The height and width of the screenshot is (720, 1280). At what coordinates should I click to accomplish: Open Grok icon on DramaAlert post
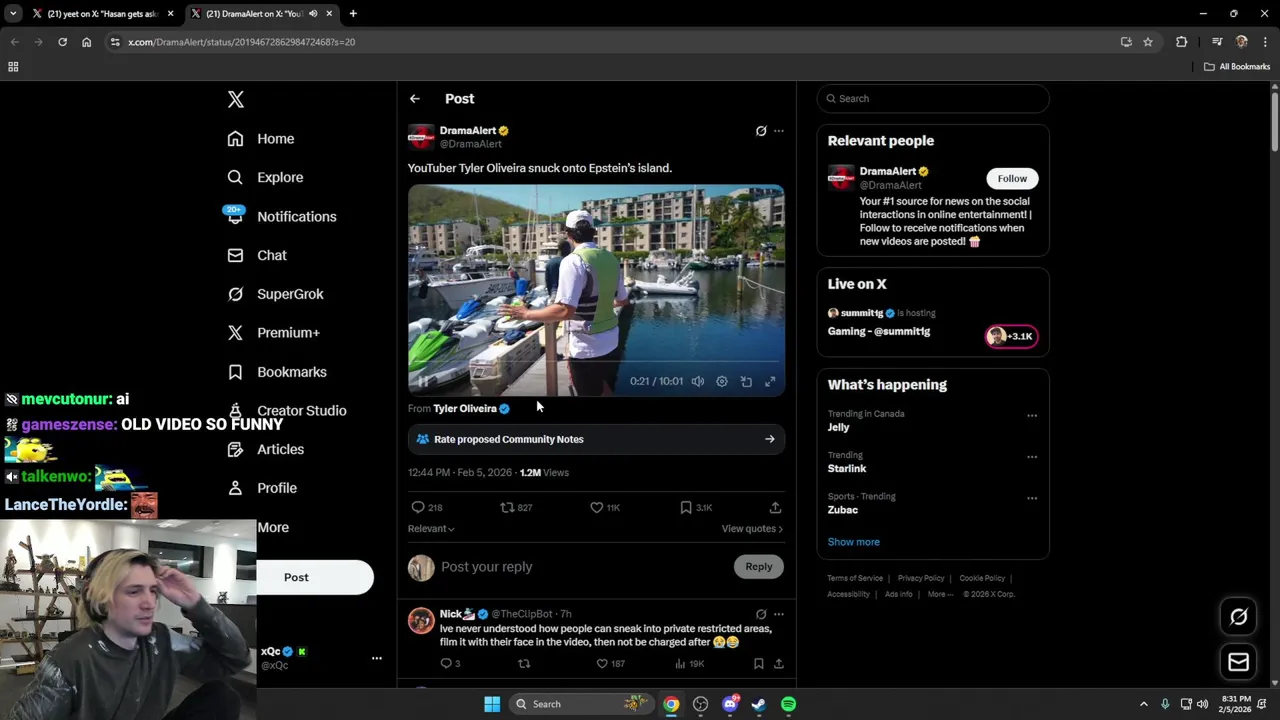point(761,131)
